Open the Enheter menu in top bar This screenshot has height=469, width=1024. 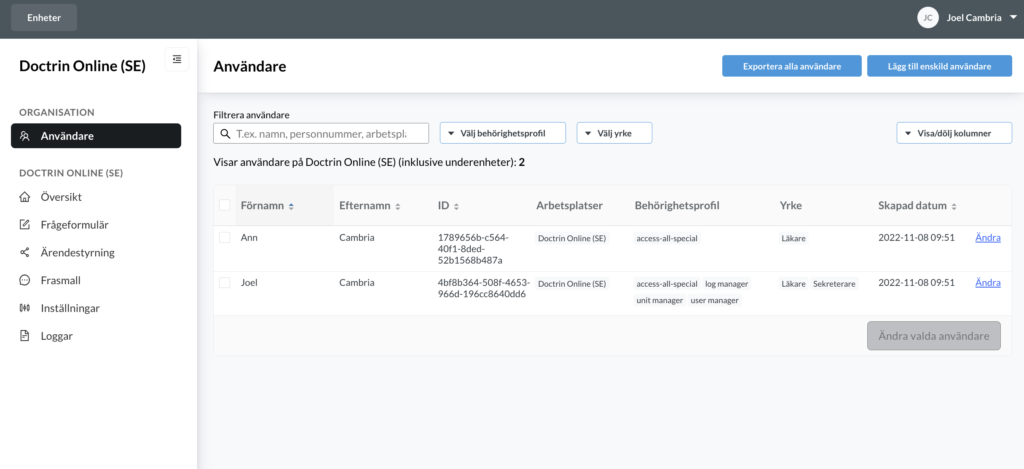point(44,18)
